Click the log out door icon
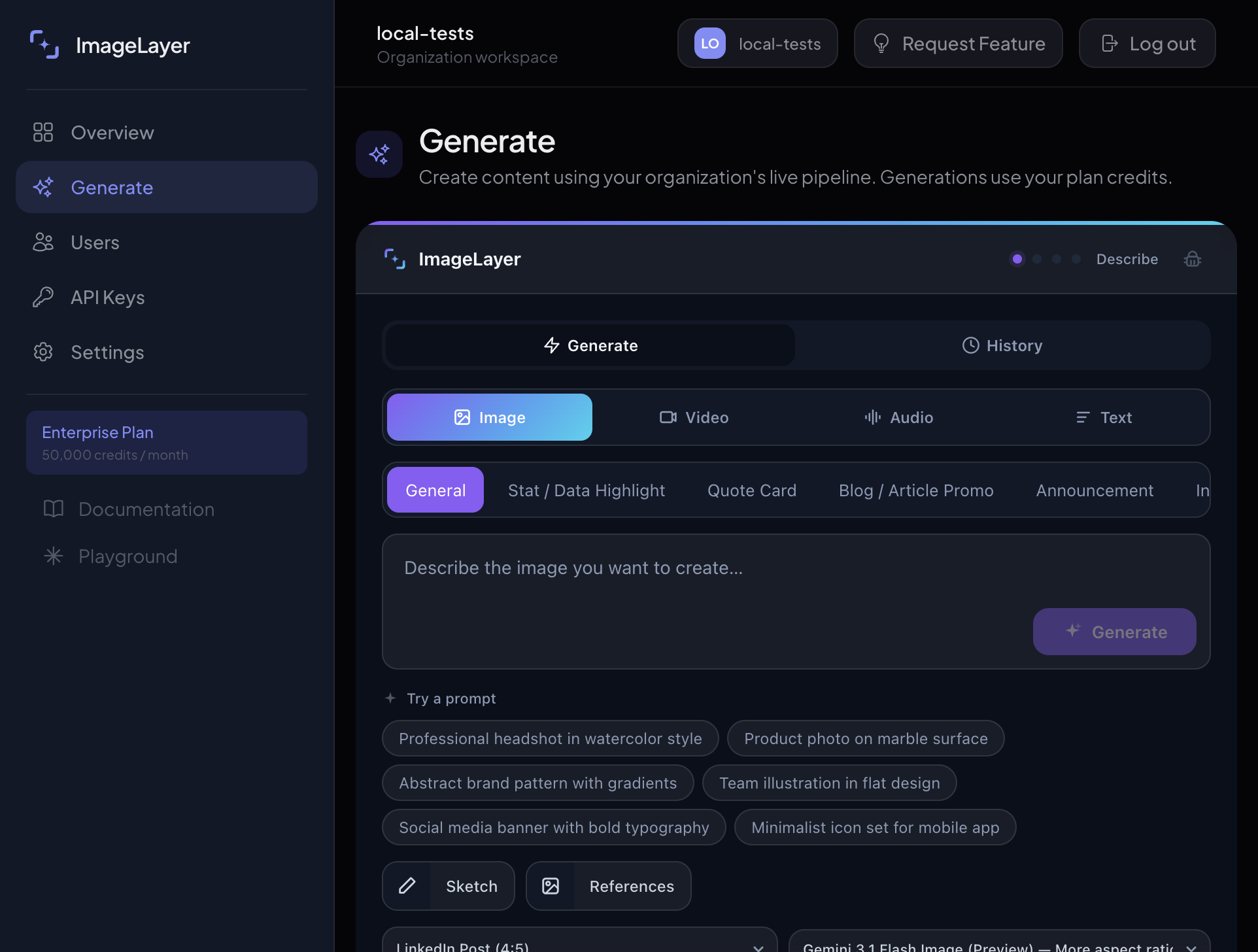Viewport: 1258px width, 952px height. 1110,43
